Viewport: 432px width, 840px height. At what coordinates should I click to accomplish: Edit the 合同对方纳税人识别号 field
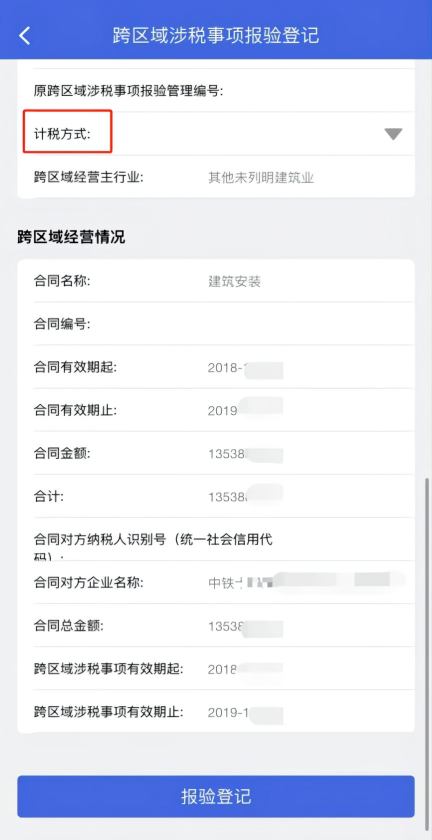[216, 539]
